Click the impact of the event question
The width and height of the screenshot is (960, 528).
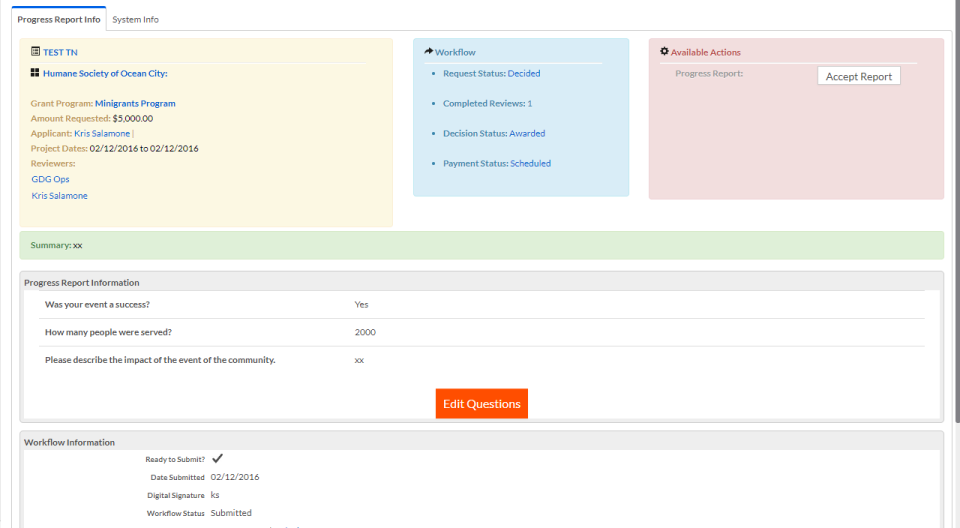(160, 360)
